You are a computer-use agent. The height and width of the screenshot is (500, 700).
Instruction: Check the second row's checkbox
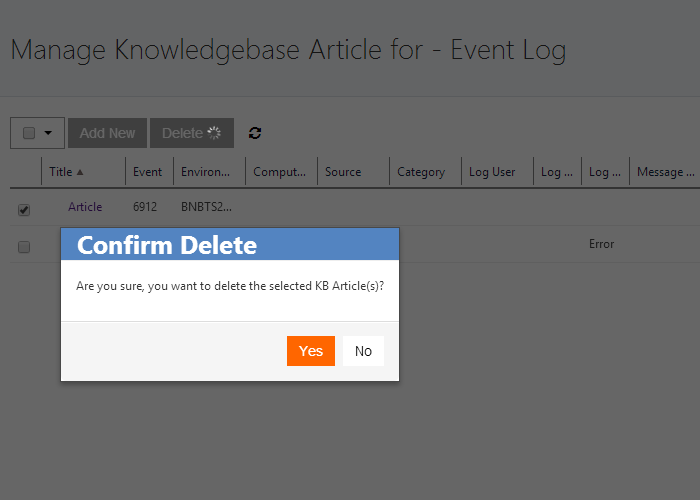tap(24, 246)
